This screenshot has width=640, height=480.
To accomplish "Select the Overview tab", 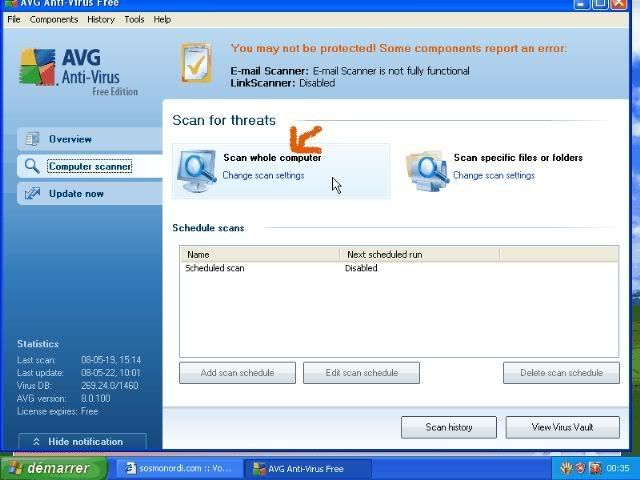I will tap(90, 139).
